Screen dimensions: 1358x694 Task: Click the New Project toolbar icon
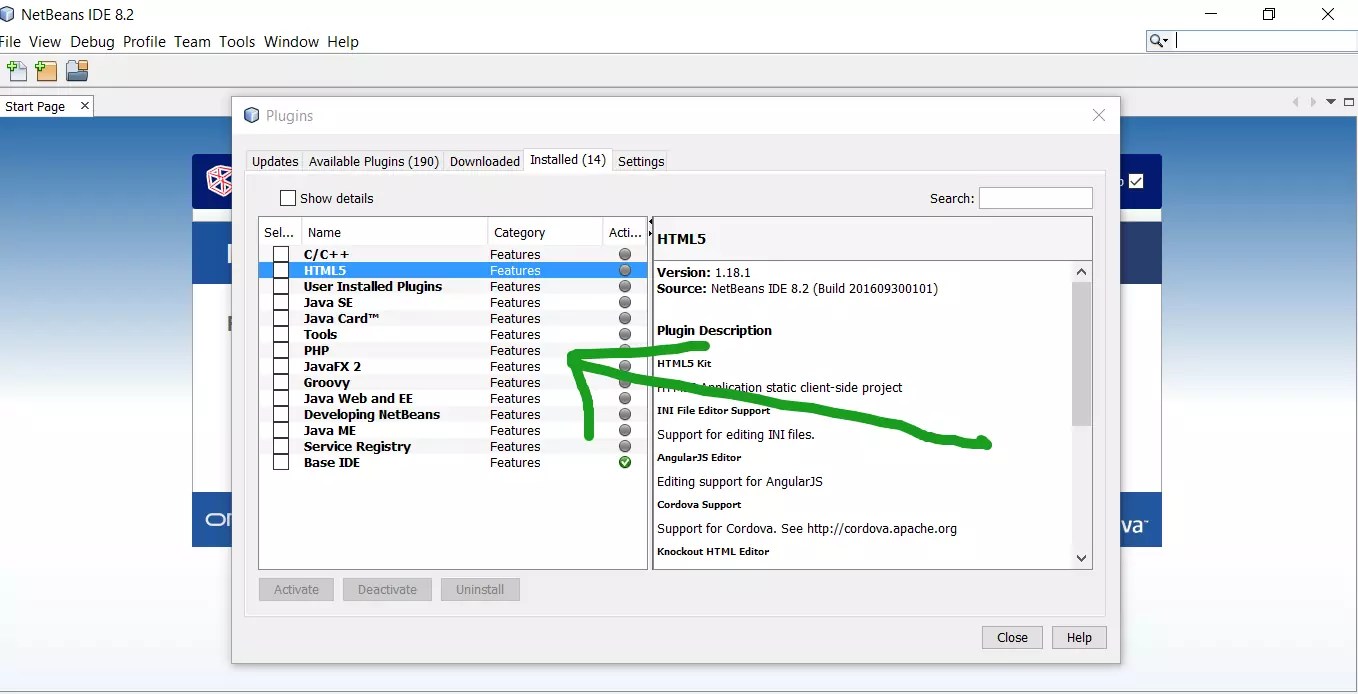point(45,71)
